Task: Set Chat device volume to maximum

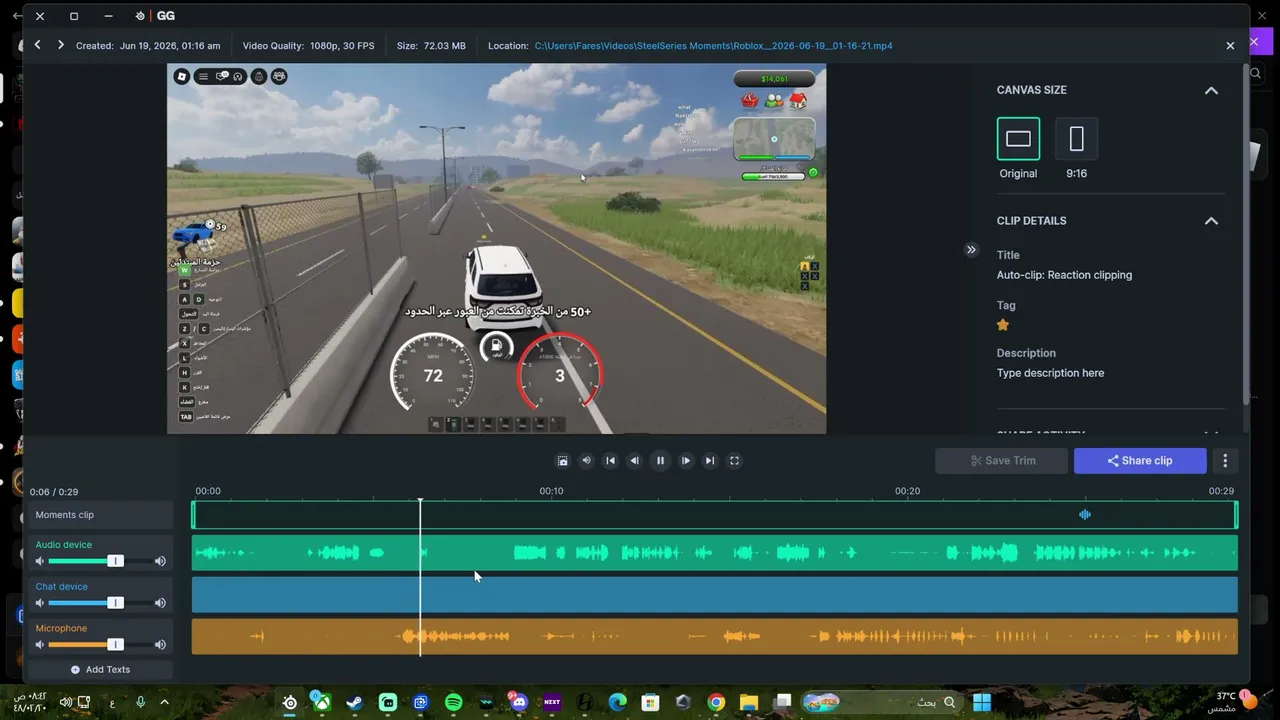Action: pos(160,603)
